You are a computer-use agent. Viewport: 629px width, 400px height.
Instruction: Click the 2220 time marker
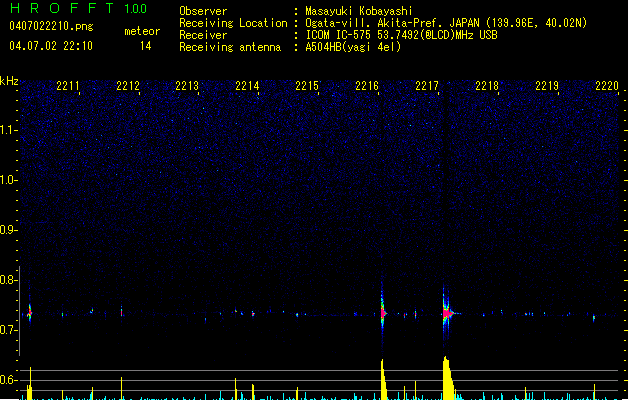pyautogui.click(x=607, y=86)
